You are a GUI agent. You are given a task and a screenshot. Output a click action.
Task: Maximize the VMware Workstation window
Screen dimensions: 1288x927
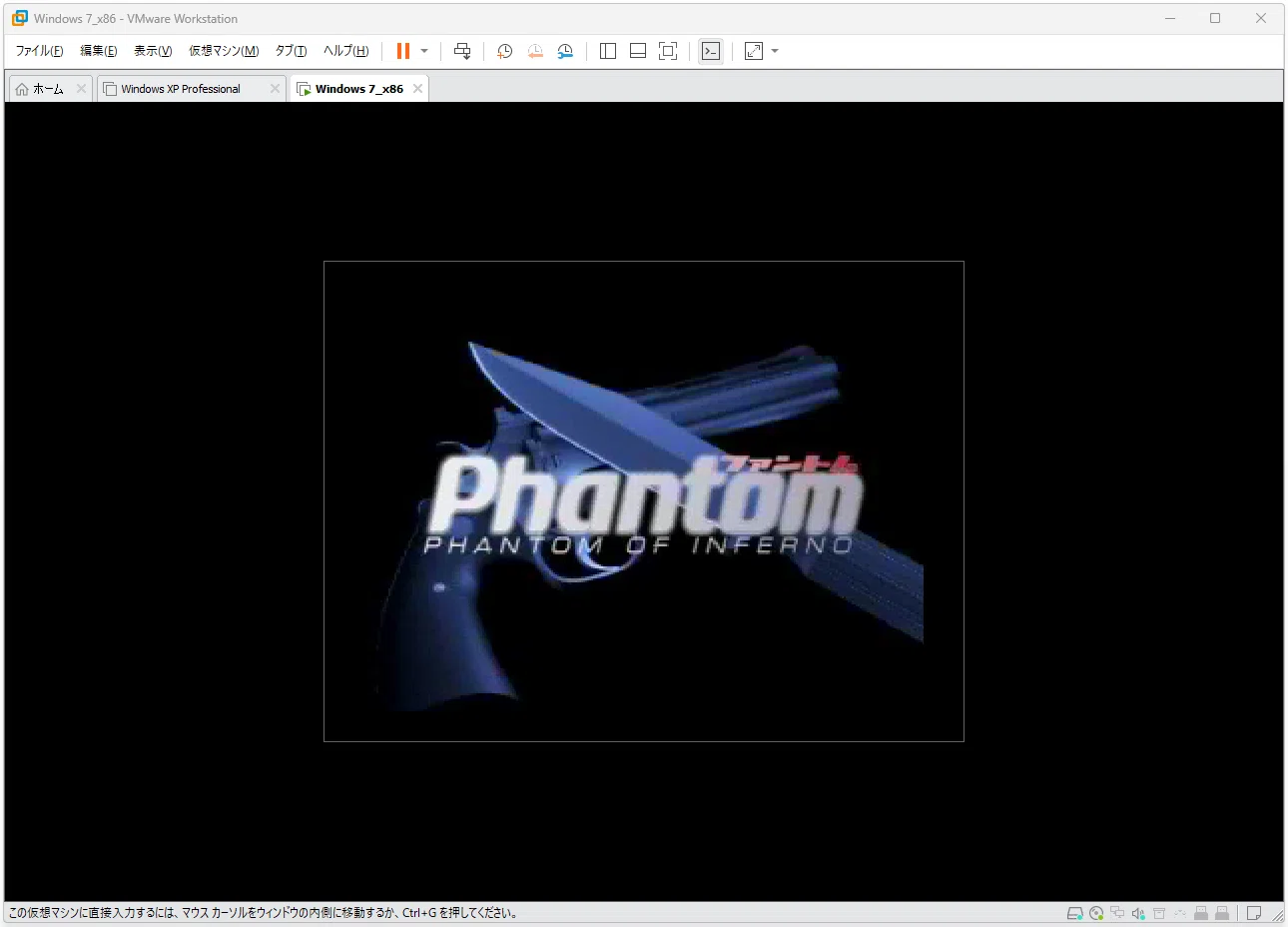(1215, 18)
